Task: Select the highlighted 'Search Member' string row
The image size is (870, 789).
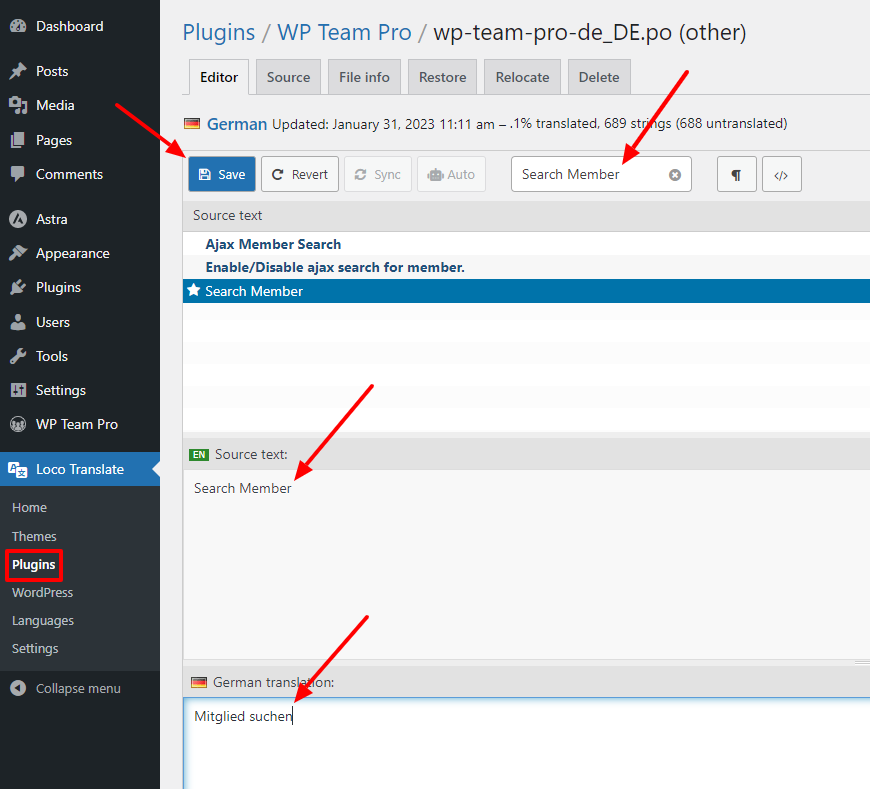Action: (x=526, y=291)
